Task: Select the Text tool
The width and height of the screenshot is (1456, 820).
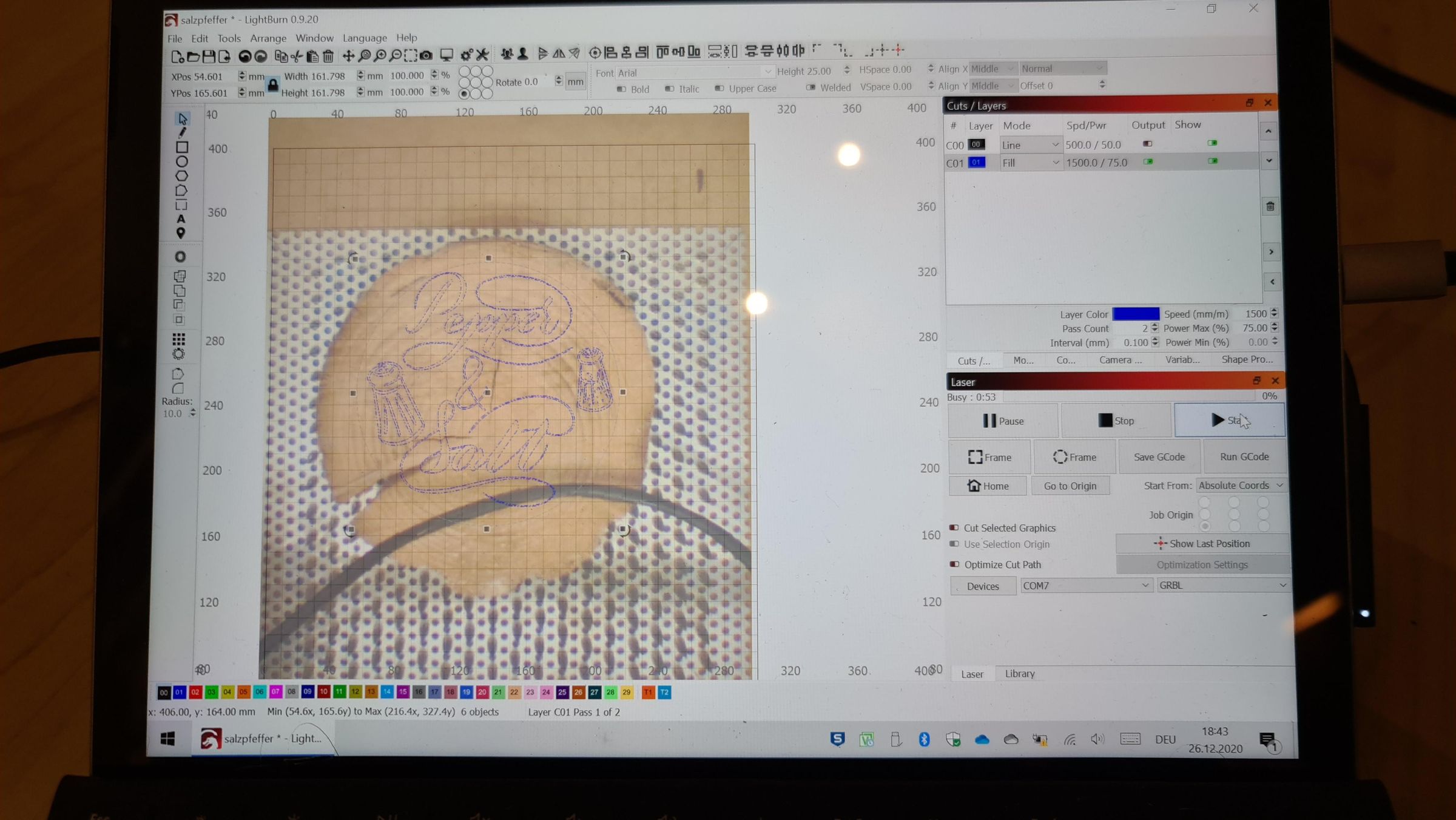Action: (181, 217)
